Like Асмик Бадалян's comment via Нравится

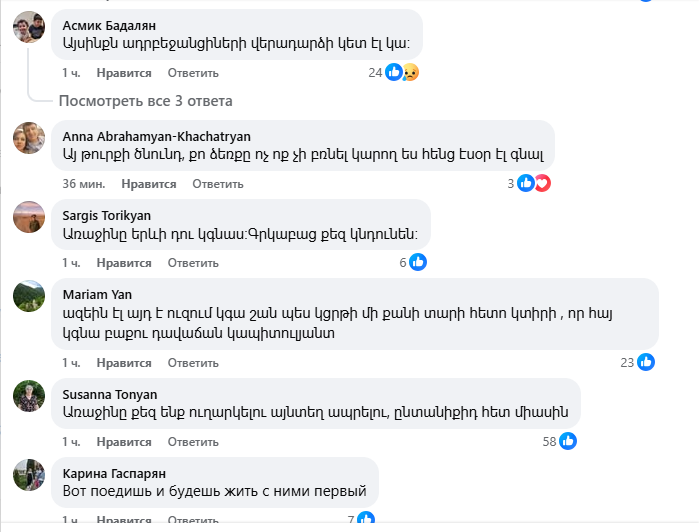click(124, 73)
